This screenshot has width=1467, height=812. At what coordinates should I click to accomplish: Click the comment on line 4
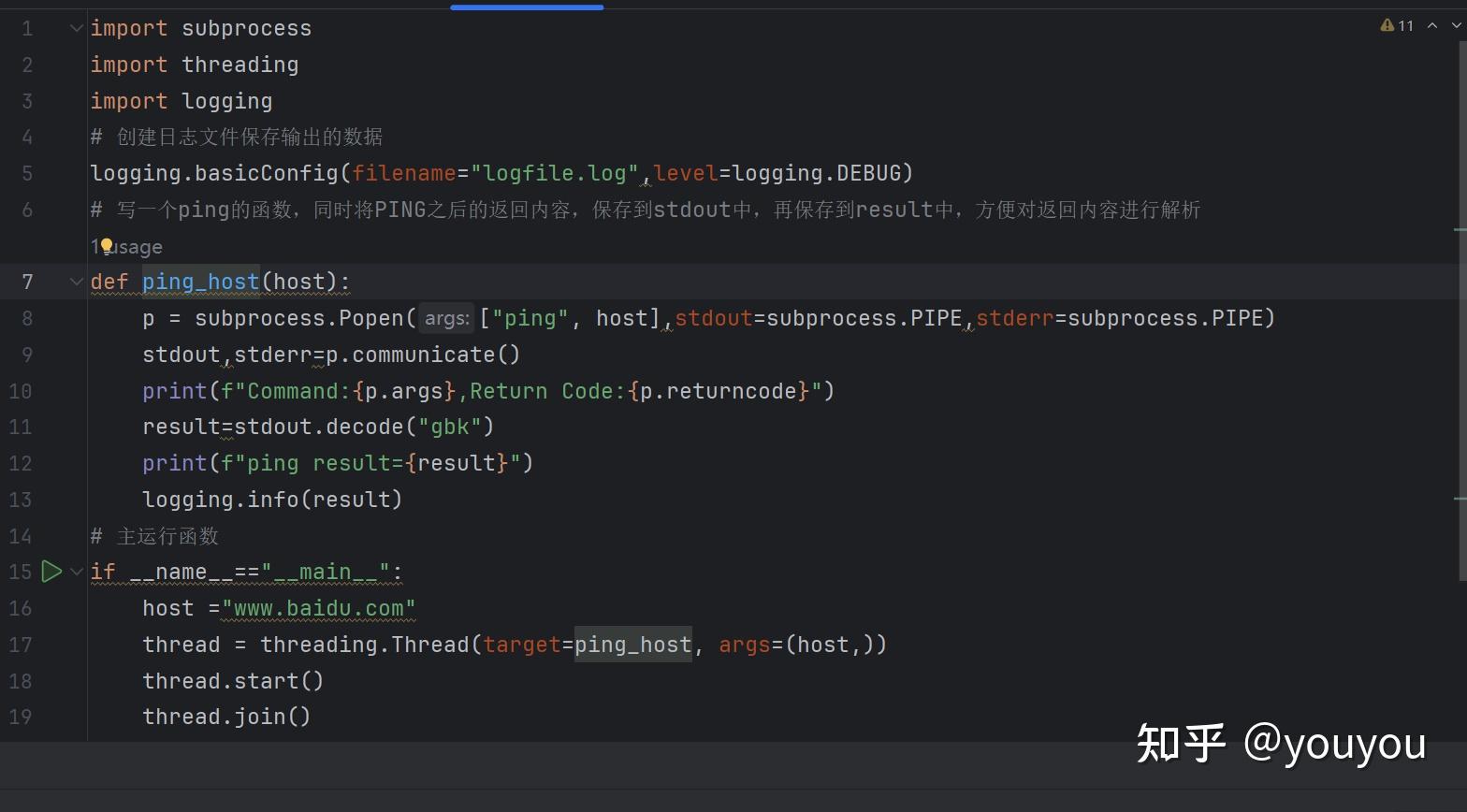click(x=237, y=138)
